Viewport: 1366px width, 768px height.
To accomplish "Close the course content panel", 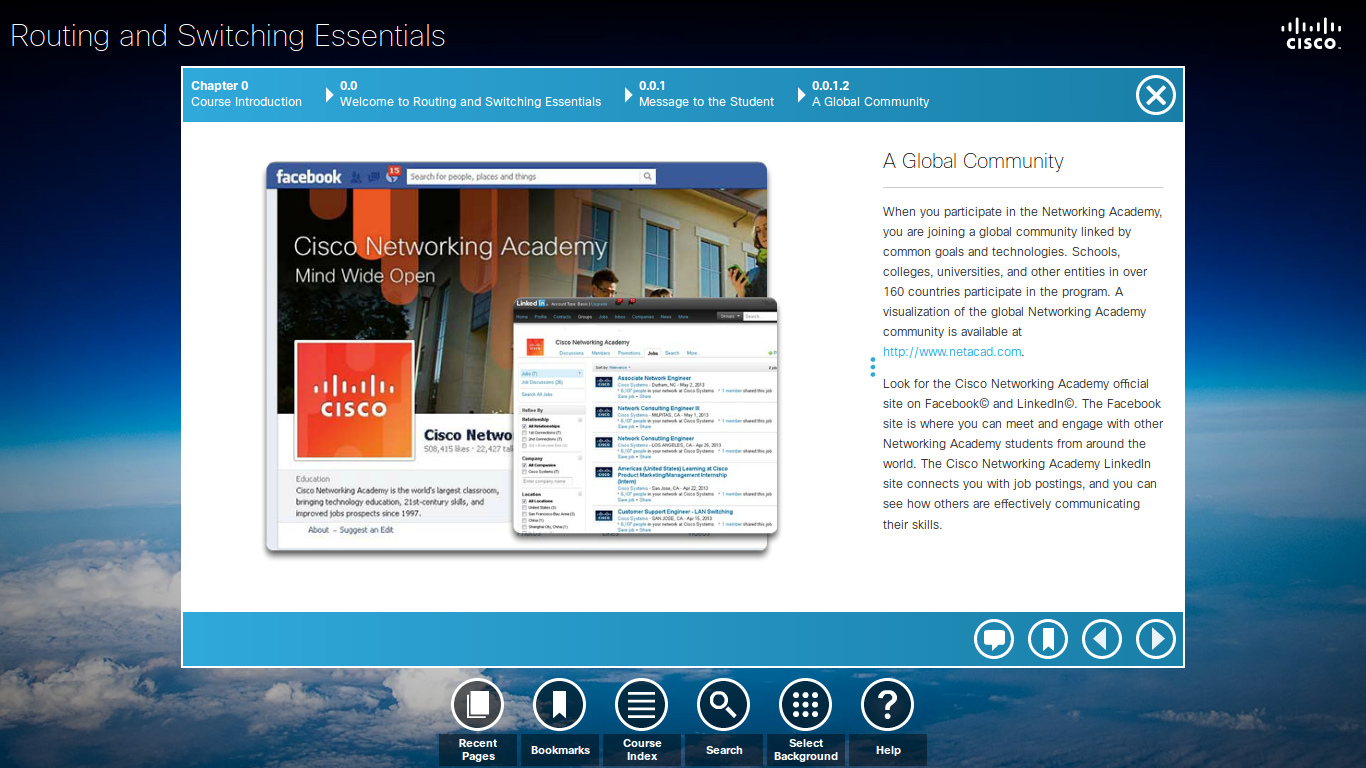I will (x=1155, y=95).
